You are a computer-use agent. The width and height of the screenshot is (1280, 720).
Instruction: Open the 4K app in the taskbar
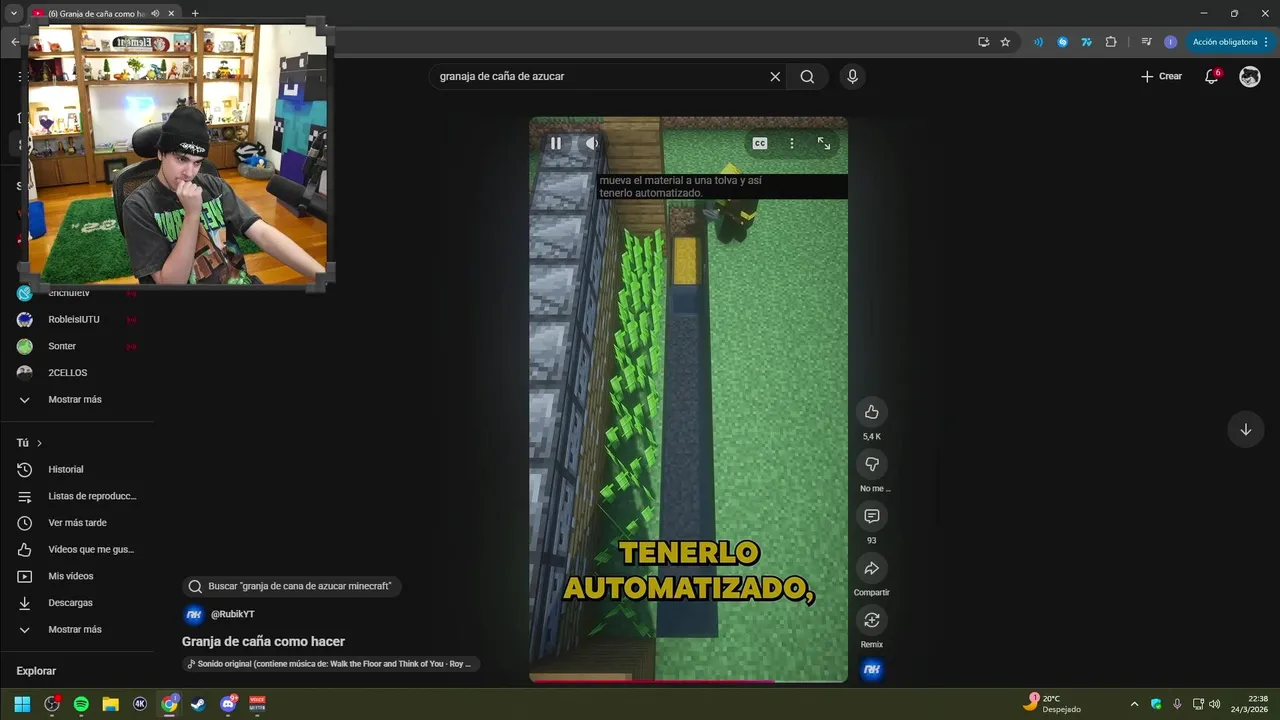point(140,704)
